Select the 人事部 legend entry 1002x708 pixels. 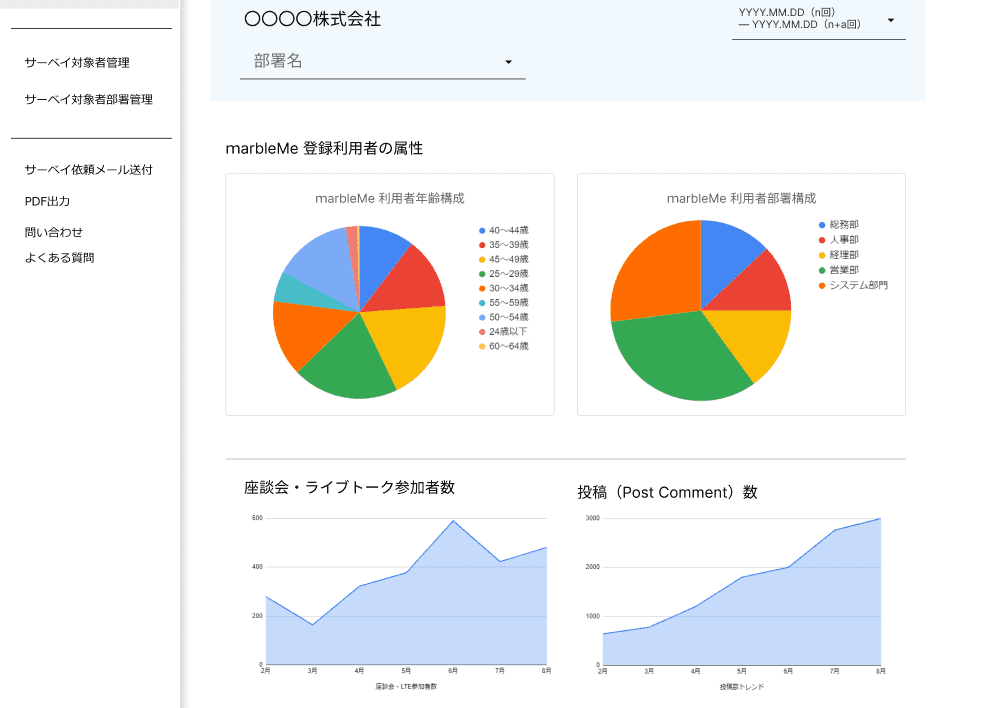tap(838, 240)
